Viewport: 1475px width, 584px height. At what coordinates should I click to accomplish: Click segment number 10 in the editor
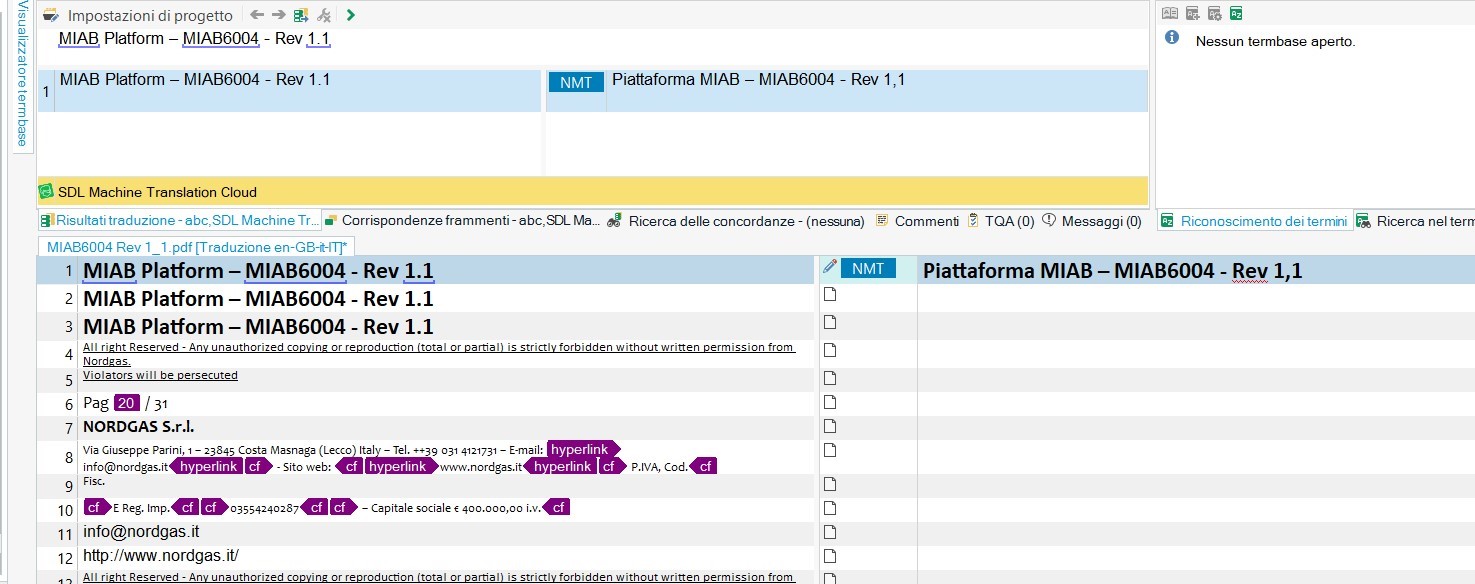coord(66,509)
